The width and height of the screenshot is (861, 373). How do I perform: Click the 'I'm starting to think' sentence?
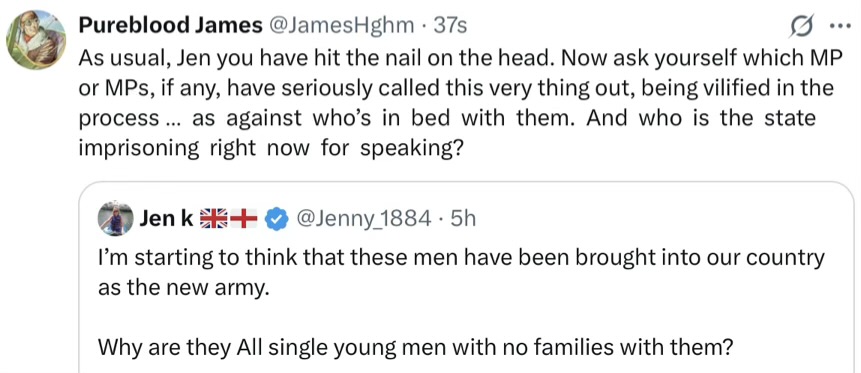coord(461,258)
